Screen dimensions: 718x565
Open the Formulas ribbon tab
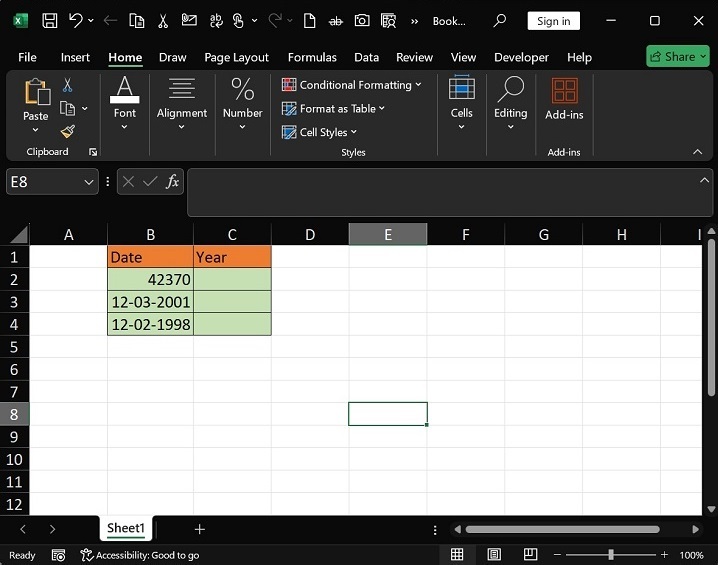311,57
